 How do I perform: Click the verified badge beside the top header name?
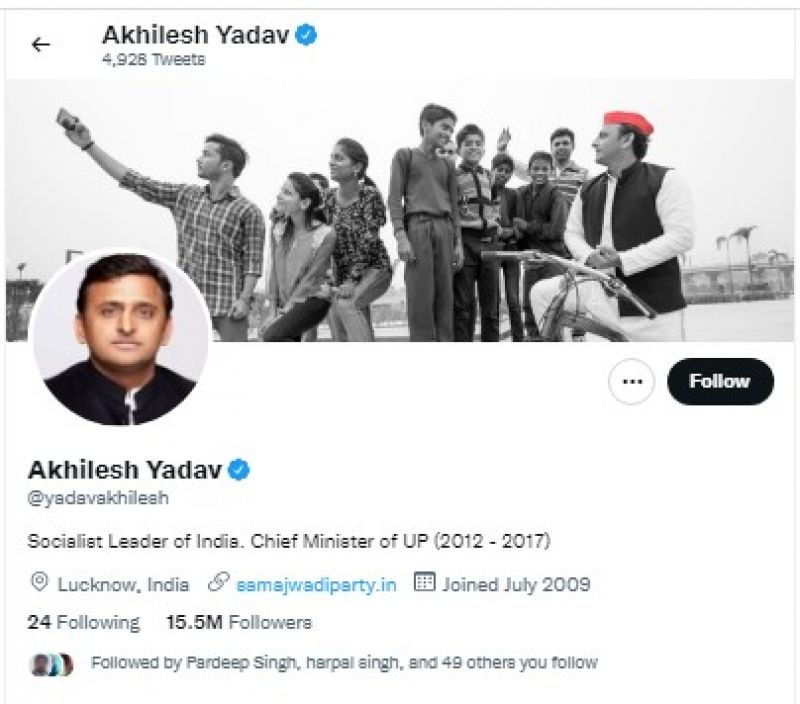coord(308,35)
